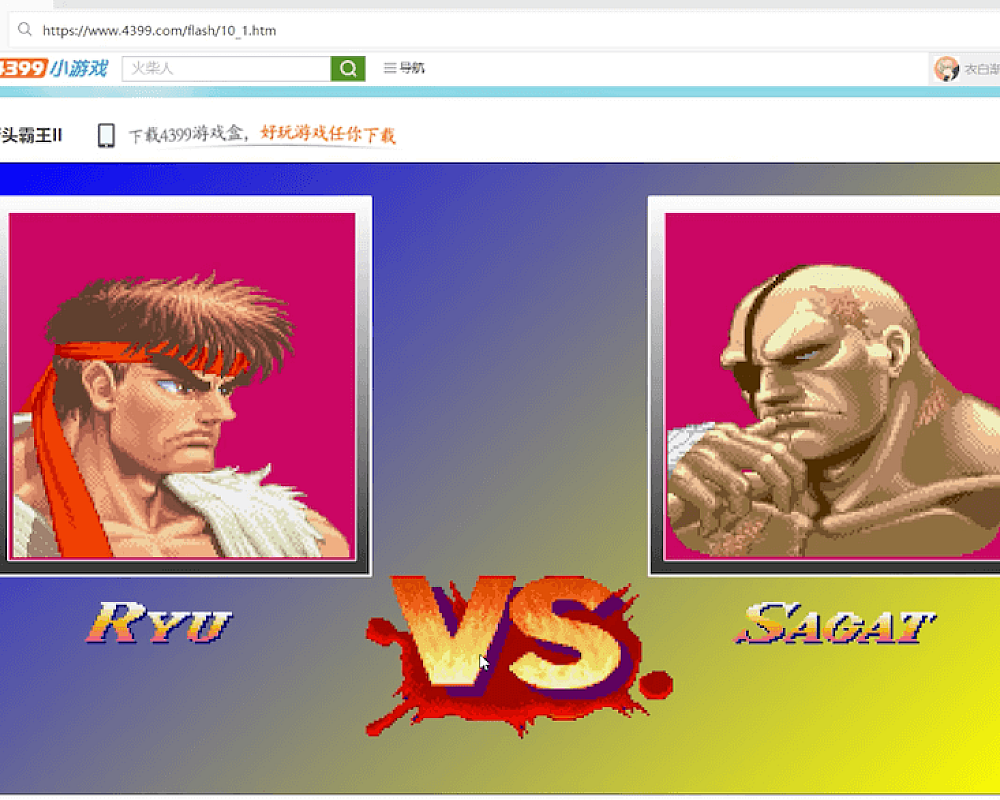The width and height of the screenshot is (1000, 800).
Task: Focus the 火柴人 search input field
Action: pyautogui.click(x=226, y=68)
